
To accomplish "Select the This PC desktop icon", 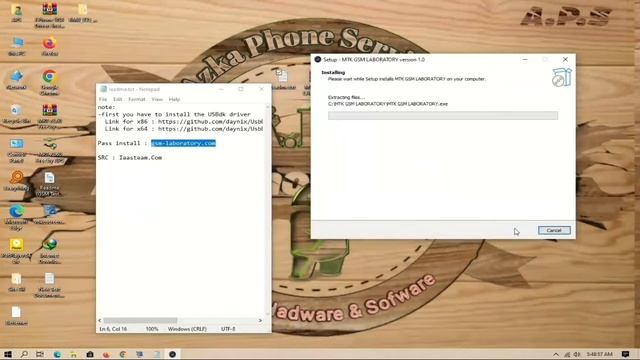I will point(17,46).
